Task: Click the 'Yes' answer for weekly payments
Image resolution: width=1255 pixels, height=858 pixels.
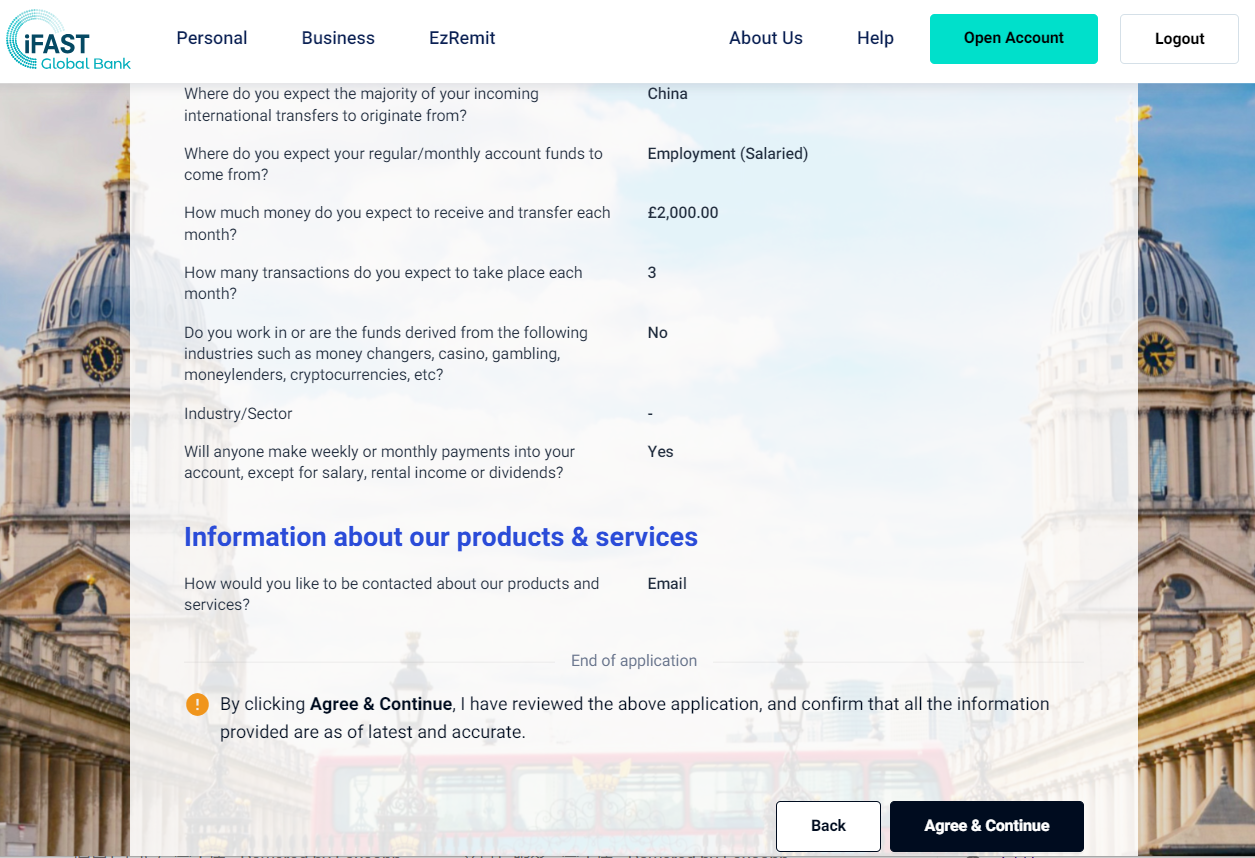Action: point(660,452)
